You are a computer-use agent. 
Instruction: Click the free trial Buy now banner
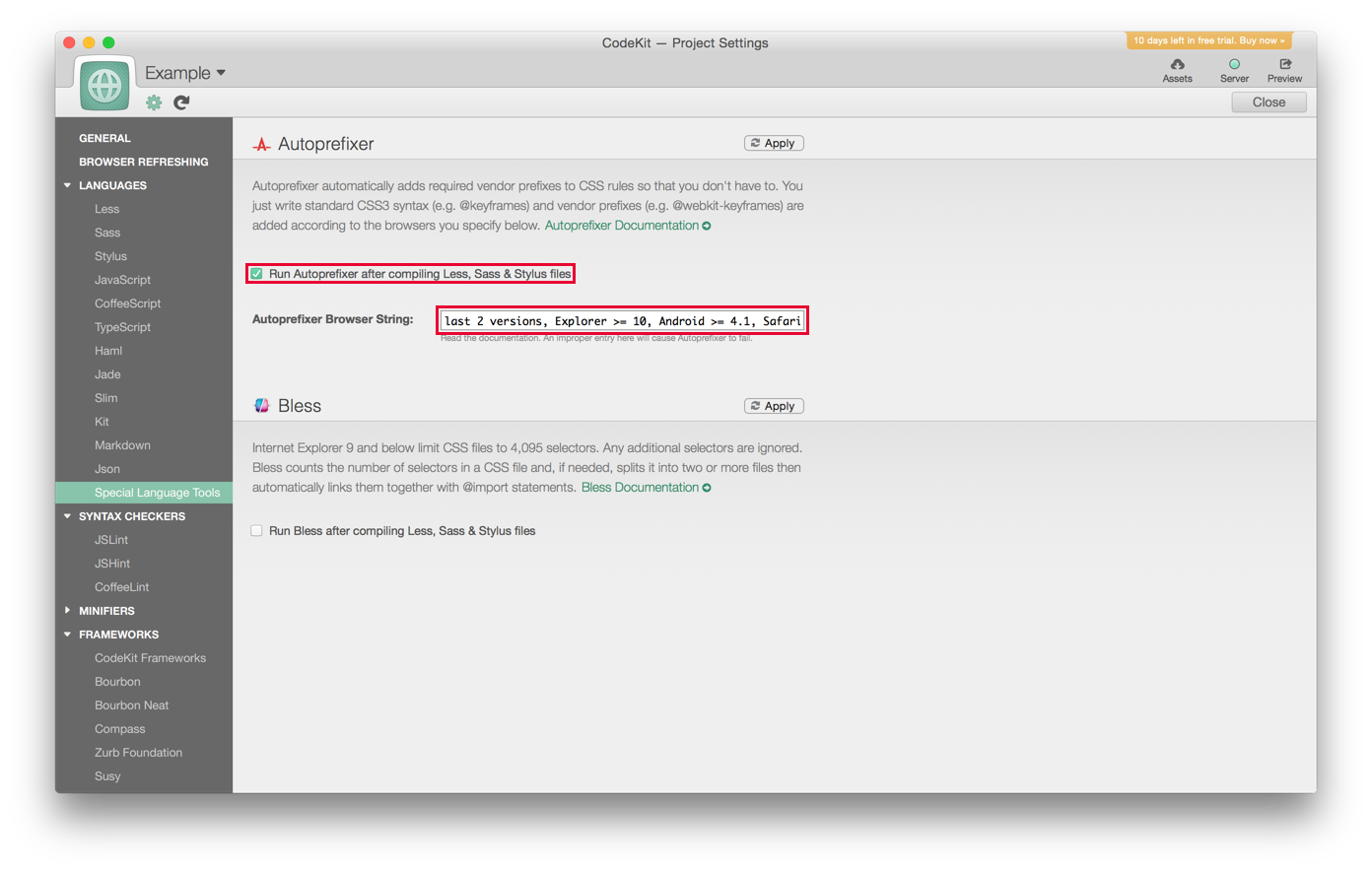[x=1208, y=40]
